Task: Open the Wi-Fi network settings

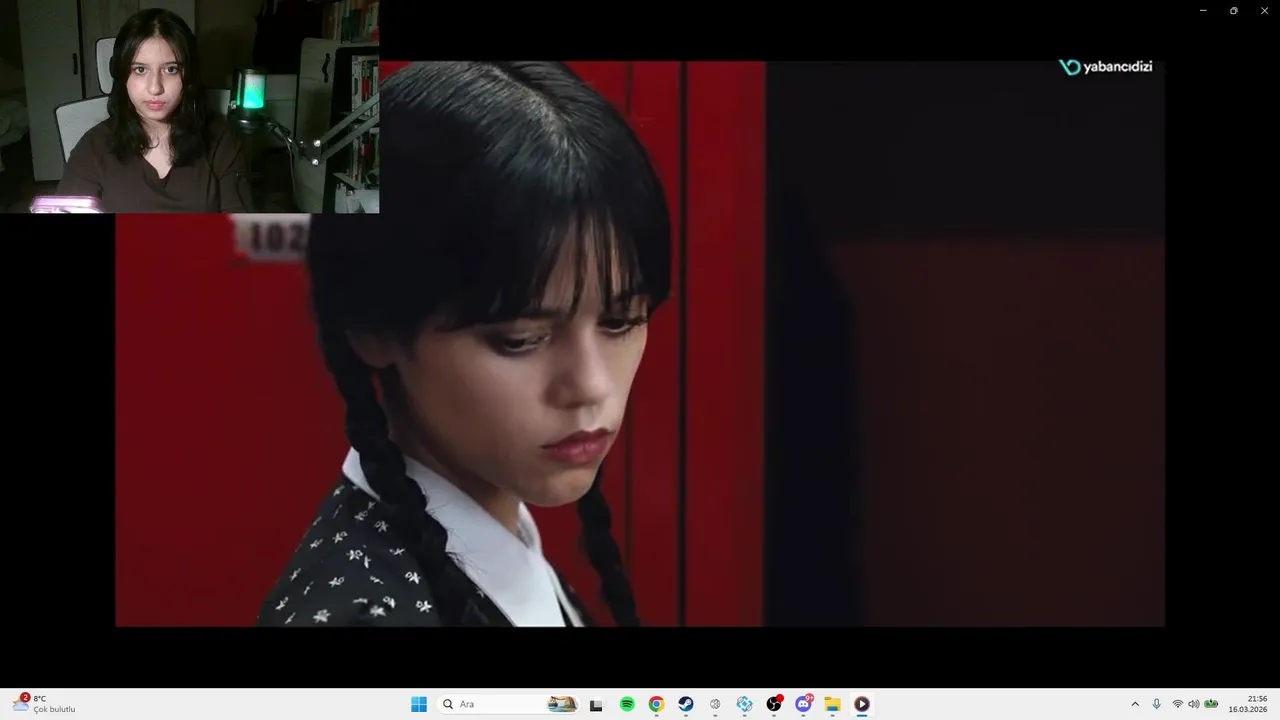Action: pyautogui.click(x=1177, y=704)
